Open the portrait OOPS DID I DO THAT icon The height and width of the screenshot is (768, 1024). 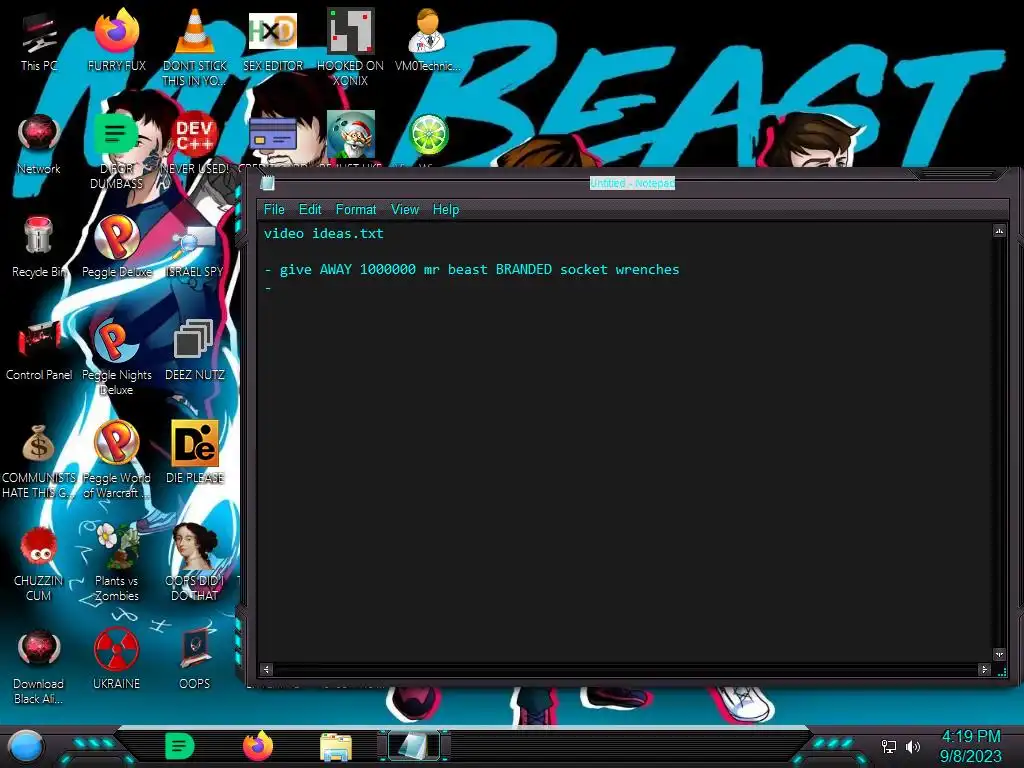[195, 562]
